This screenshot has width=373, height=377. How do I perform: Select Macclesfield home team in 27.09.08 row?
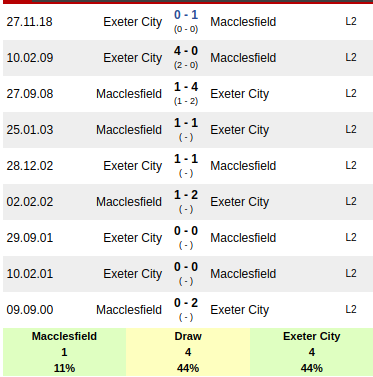point(129,94)
